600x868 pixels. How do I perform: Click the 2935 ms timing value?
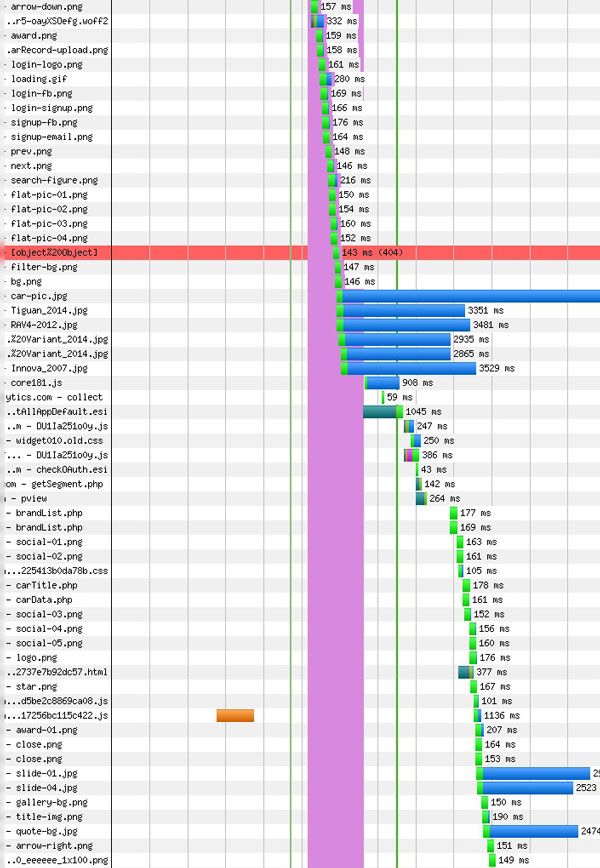click(x=471, y=339)
